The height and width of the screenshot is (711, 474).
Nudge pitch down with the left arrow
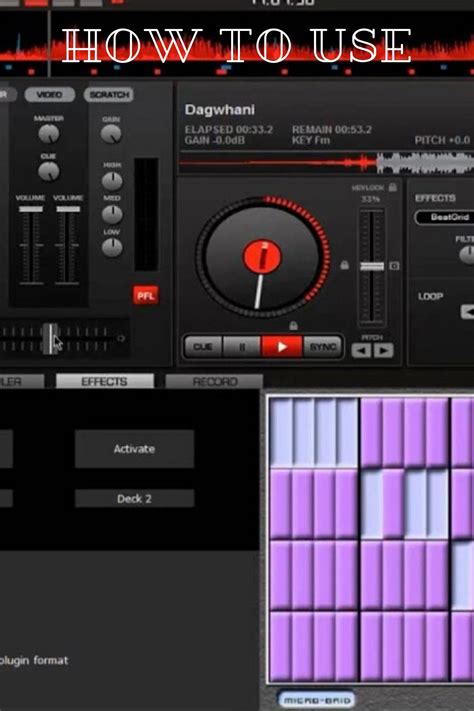click(x=361, y=351)
